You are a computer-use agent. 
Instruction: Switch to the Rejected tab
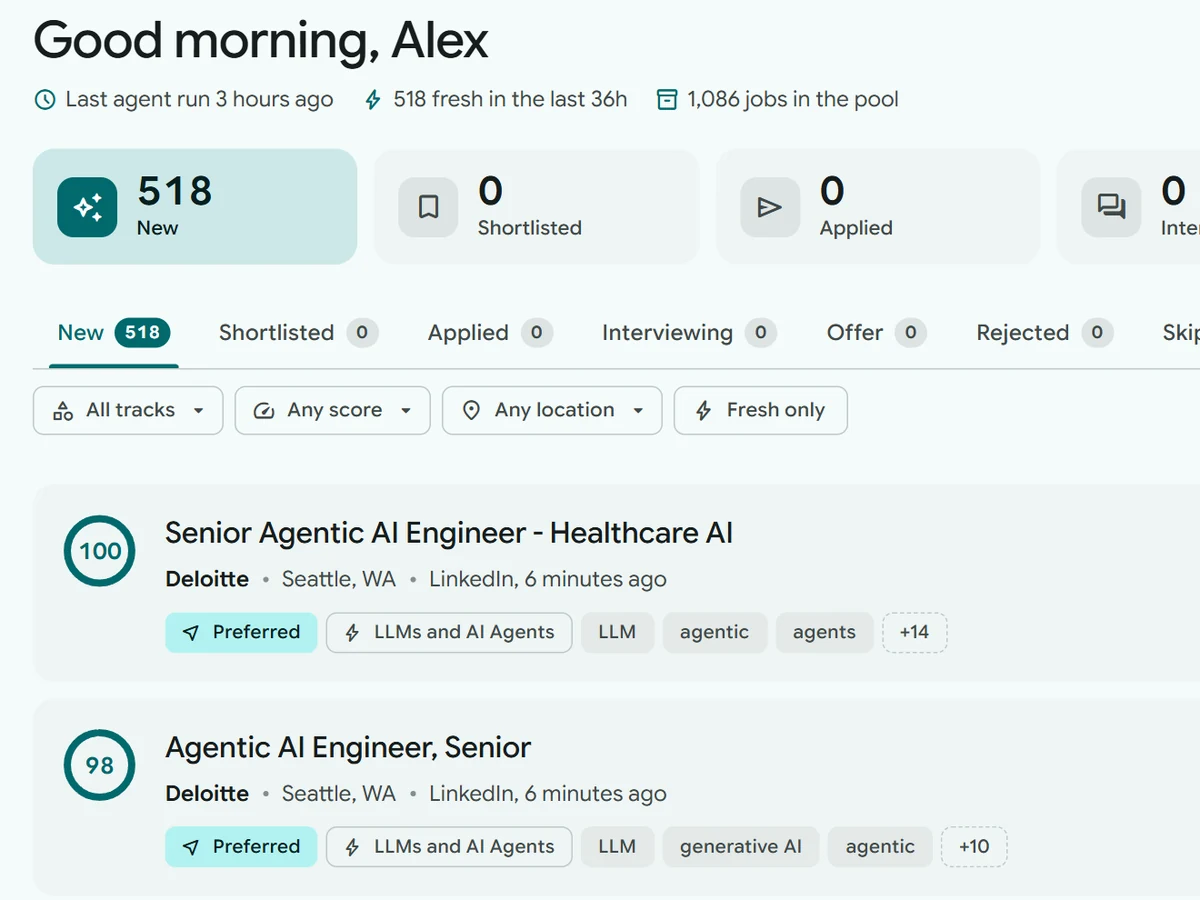[x=1045, y=333]
